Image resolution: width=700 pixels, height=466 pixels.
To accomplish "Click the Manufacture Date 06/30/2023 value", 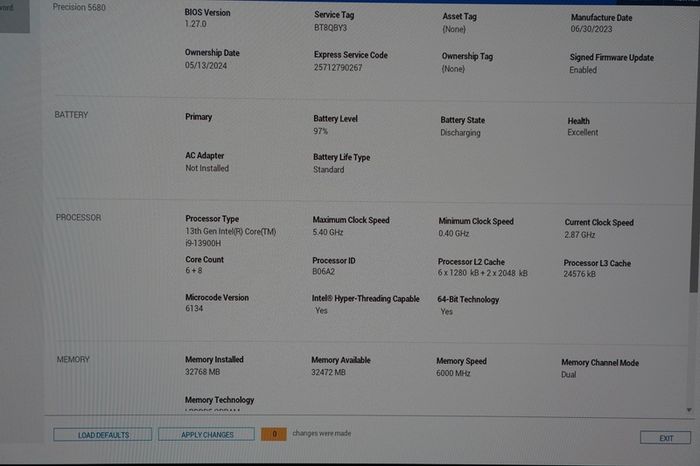I will (592, 29).
